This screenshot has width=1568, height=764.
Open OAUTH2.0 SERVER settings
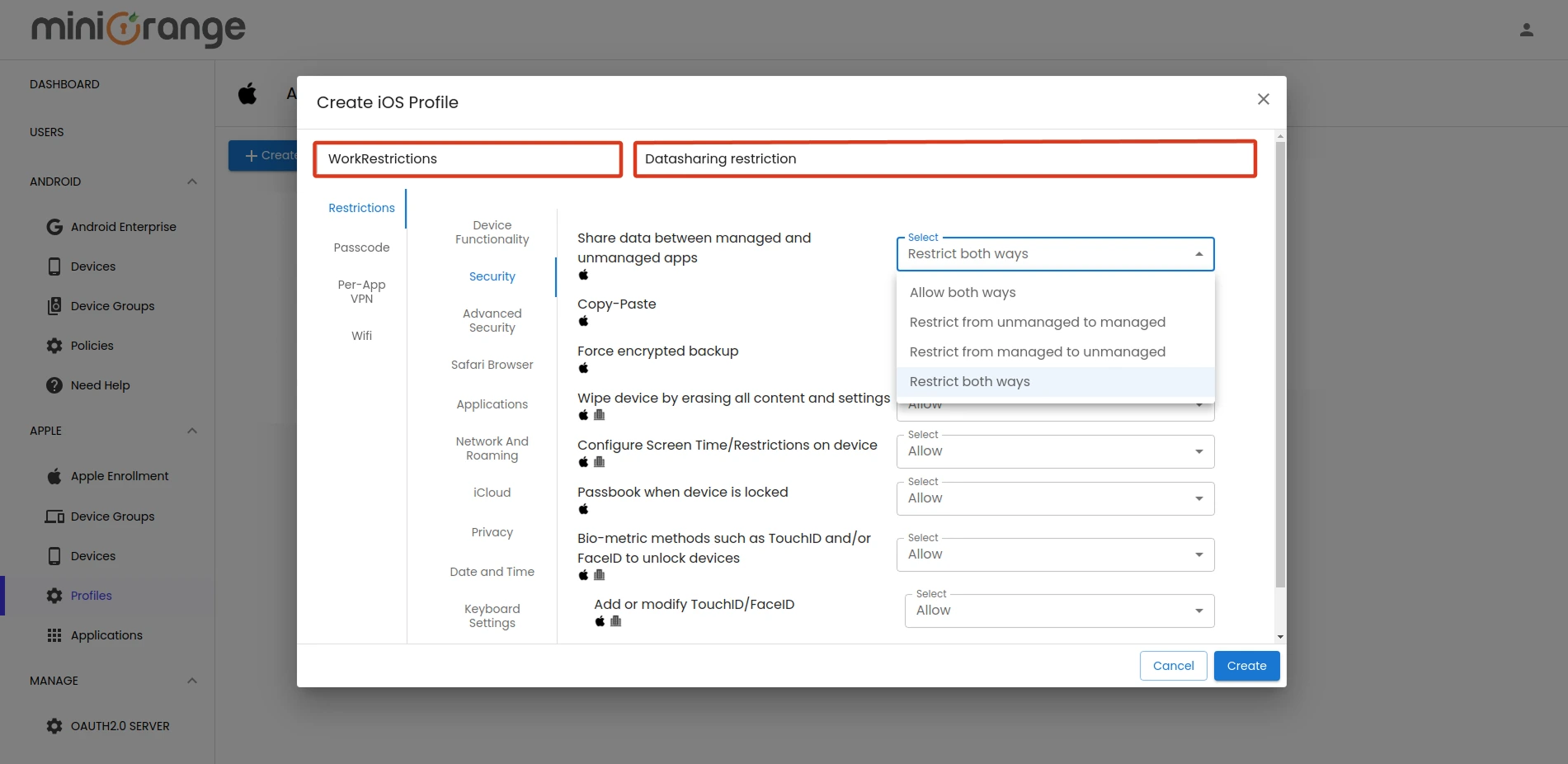coord(120,725)
